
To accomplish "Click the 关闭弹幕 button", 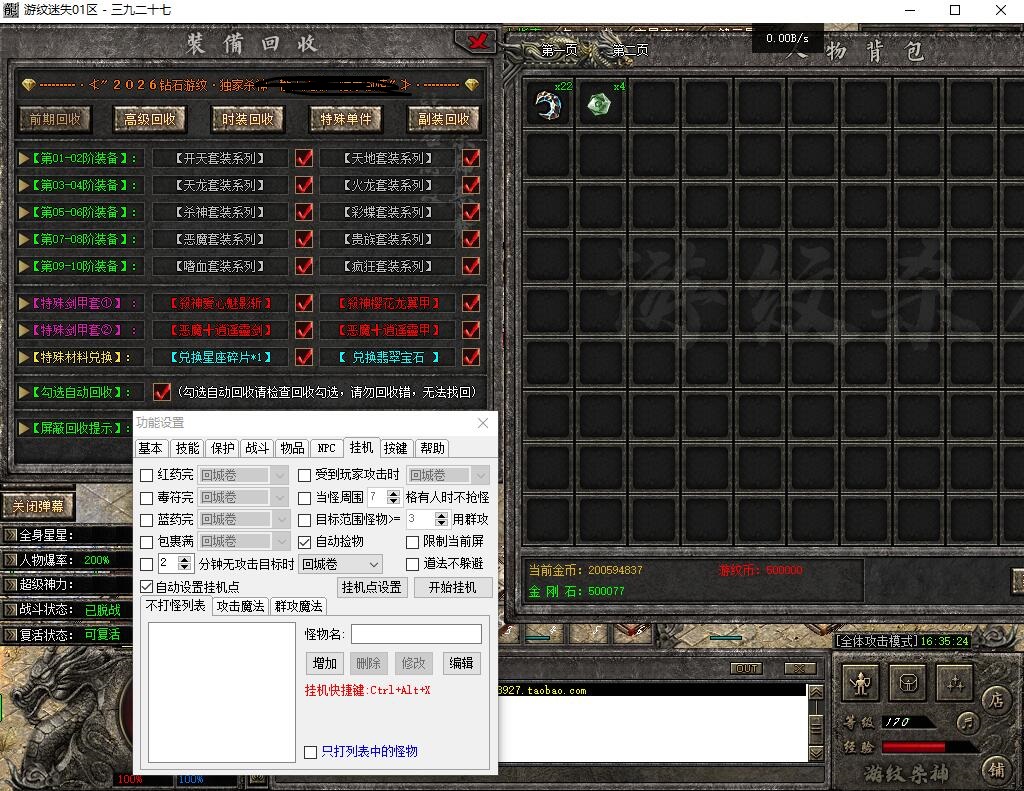I will 38,506.
